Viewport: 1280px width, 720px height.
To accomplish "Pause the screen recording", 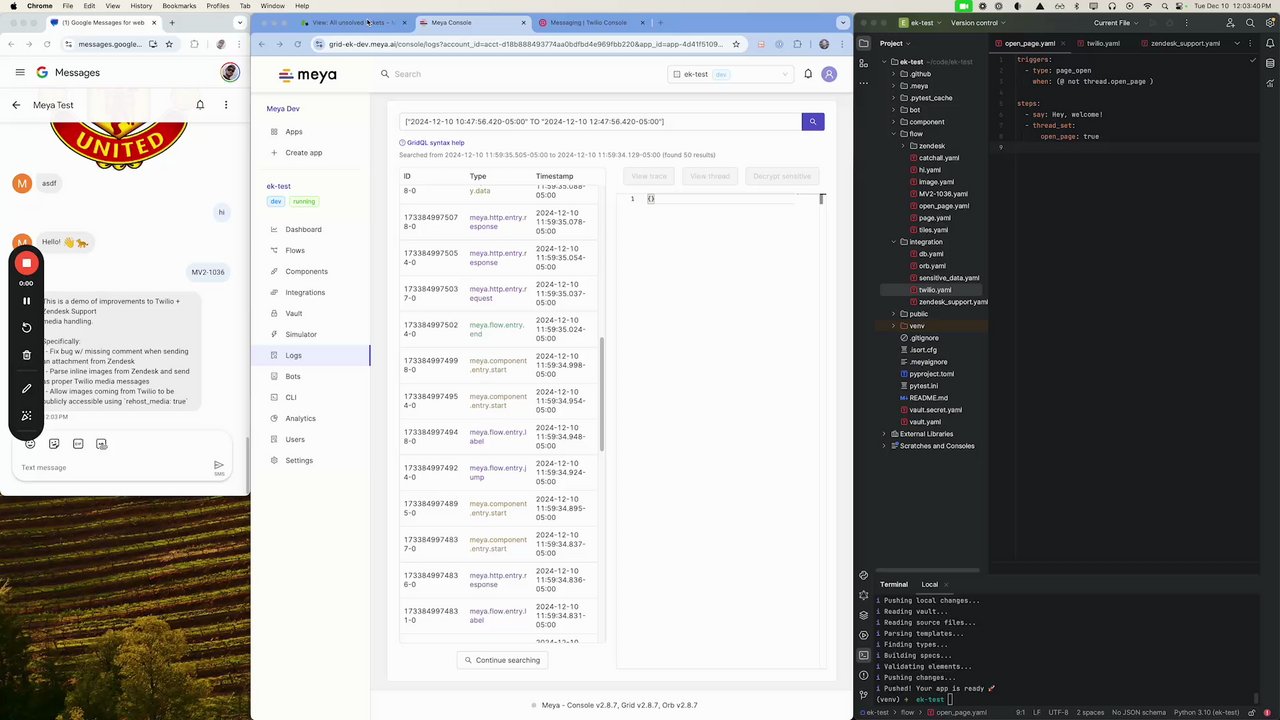I will tap(27, 300).
